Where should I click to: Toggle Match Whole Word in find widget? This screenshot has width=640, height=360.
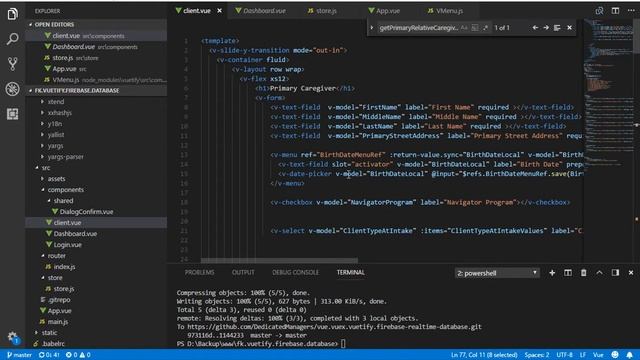coord(475,28)
